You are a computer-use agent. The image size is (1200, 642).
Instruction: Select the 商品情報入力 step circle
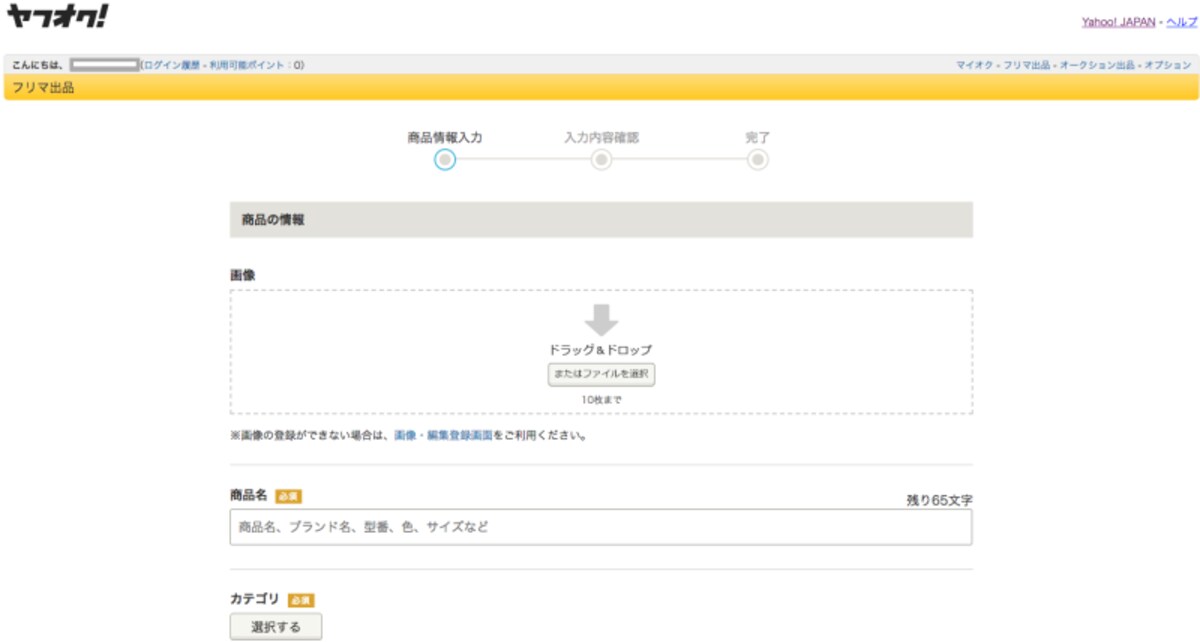(x=445, y=160)
